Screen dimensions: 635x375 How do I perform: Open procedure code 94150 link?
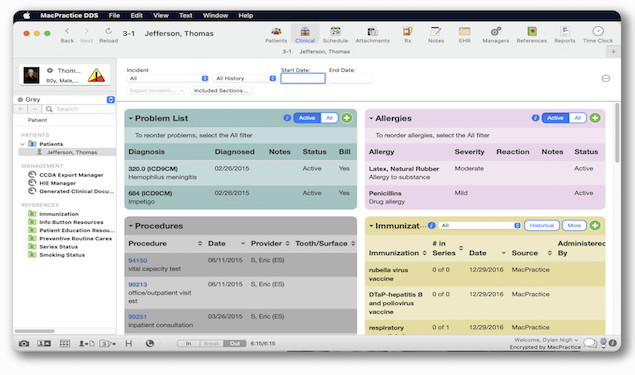click(138, 260)
